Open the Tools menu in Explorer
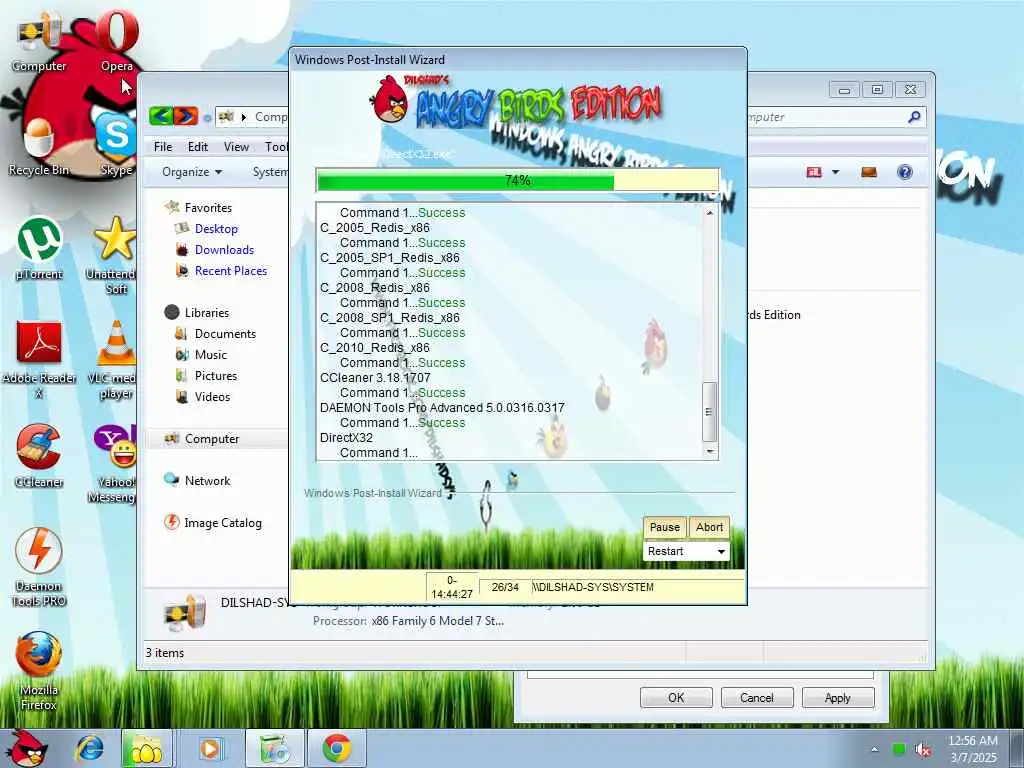 point(276,147)
